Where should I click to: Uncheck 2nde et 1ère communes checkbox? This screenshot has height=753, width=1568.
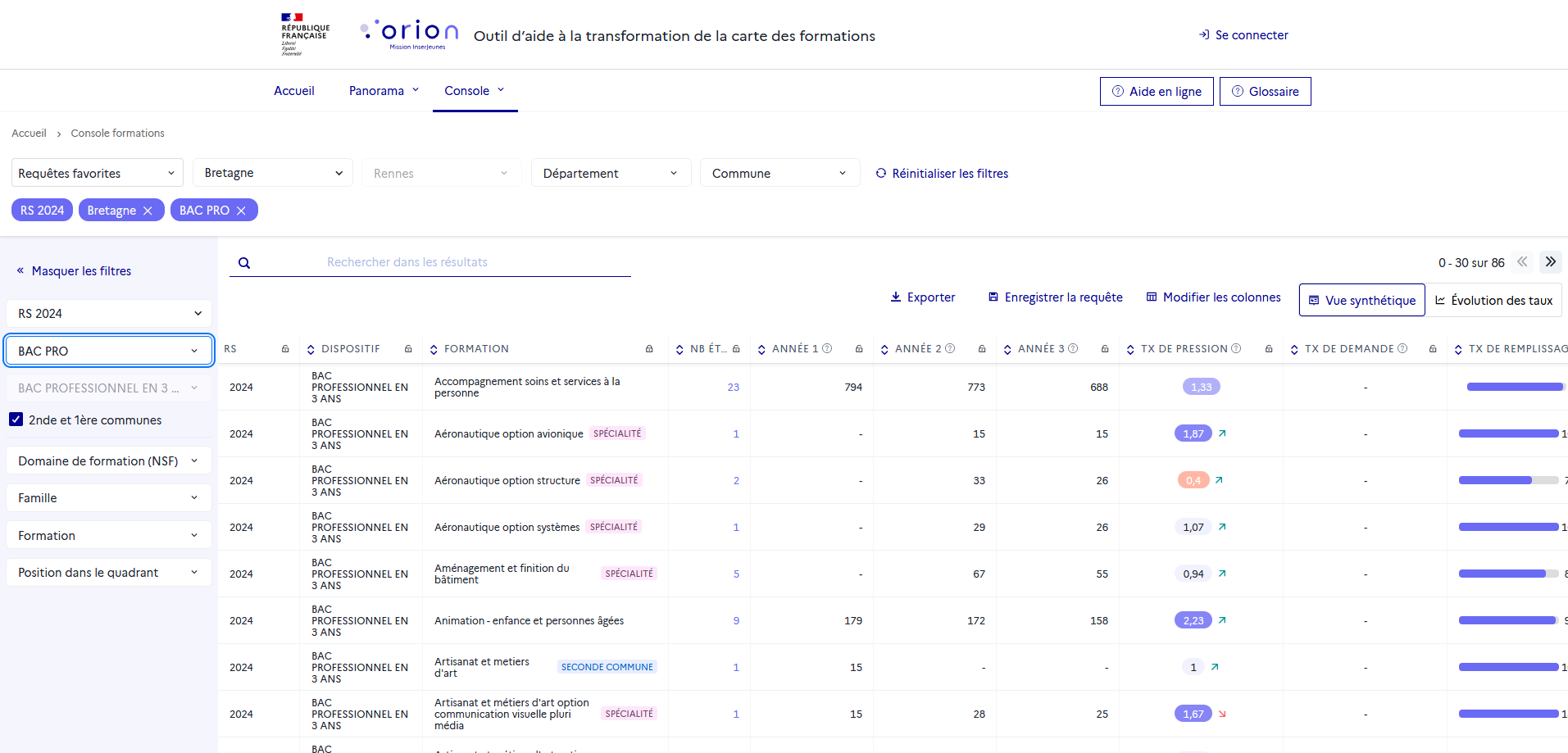(16, 420)
